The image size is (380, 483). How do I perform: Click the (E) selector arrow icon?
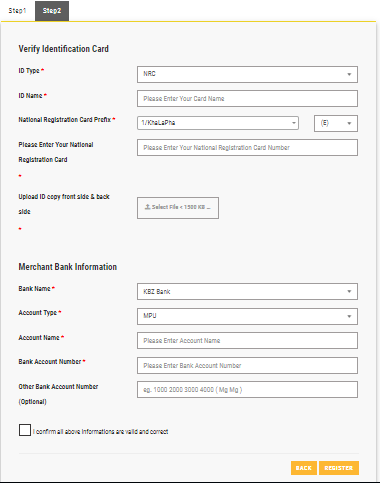pos(349,123)
